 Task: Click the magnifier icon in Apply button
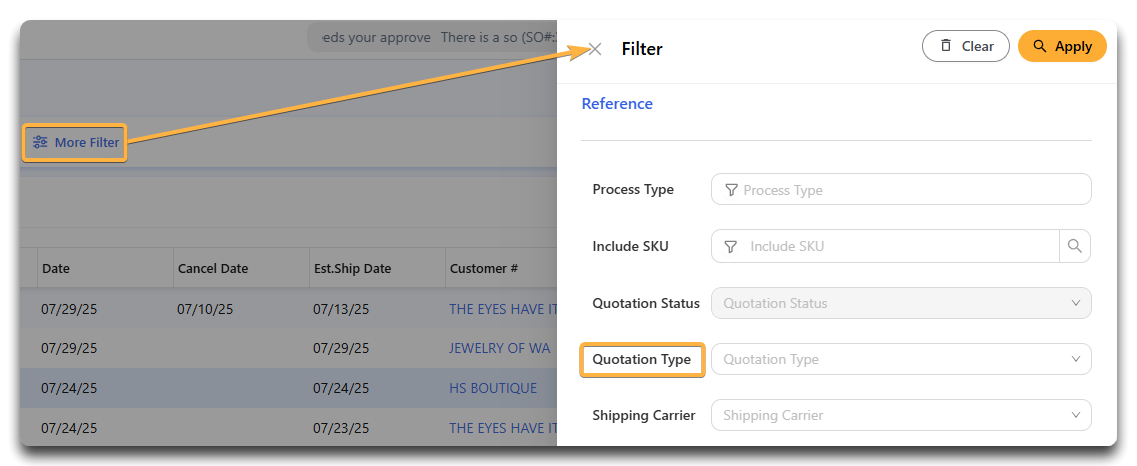click(1039, 46)
